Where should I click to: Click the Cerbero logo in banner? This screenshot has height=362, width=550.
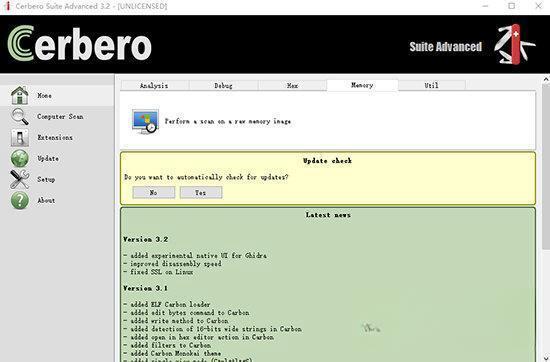[80, 44]
